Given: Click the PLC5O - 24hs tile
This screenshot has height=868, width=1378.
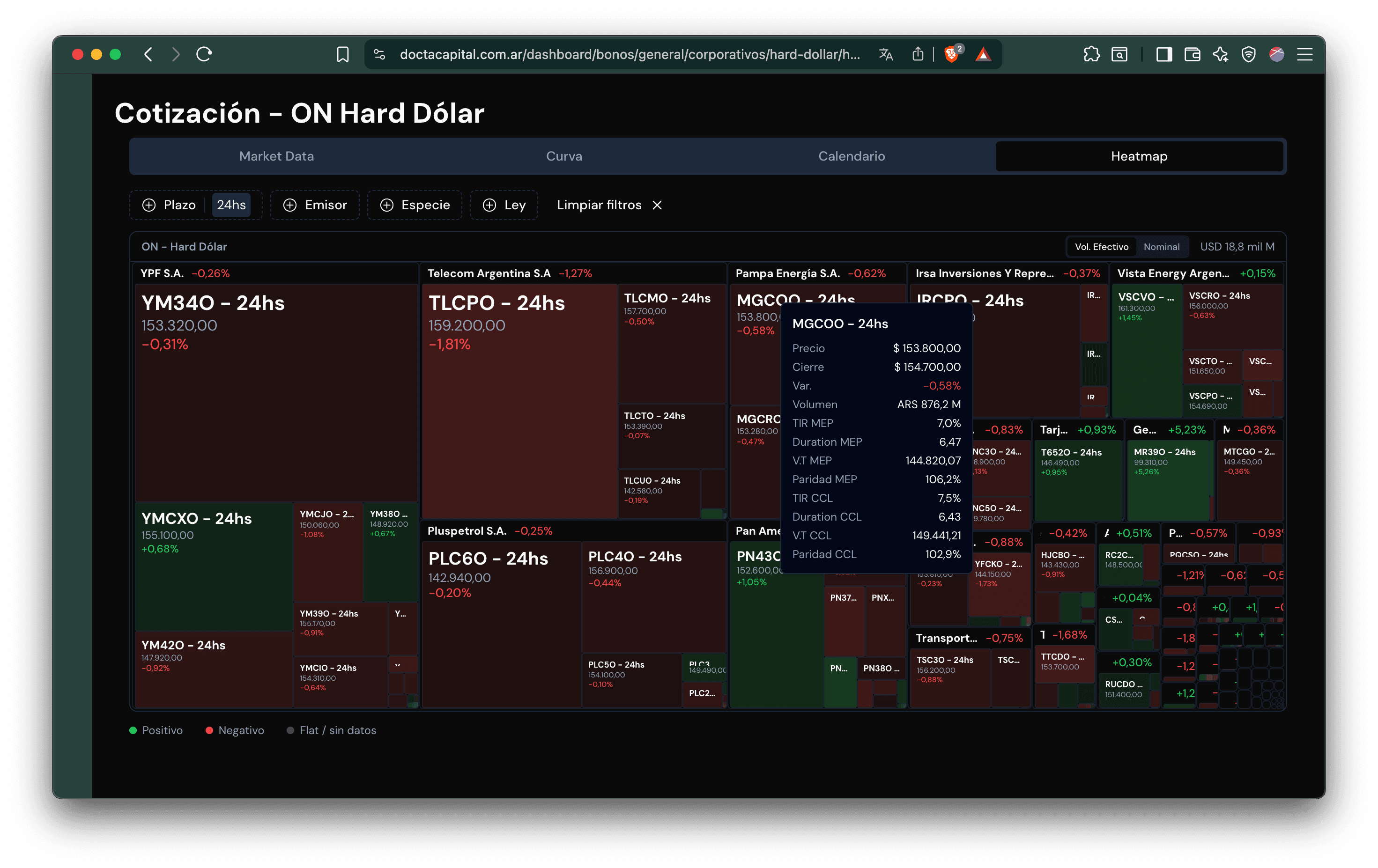Looking at the screenshot, I should (x=632, y=680).
